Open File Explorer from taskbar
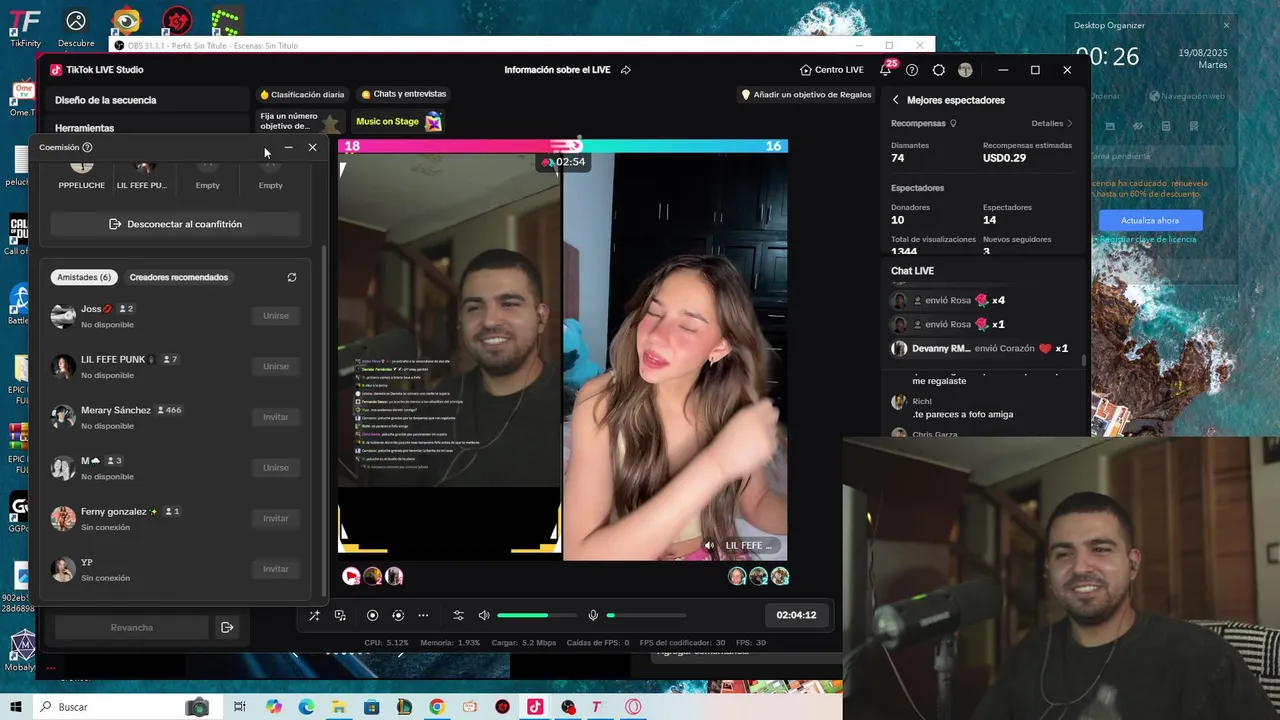 (x=339, y=707)
